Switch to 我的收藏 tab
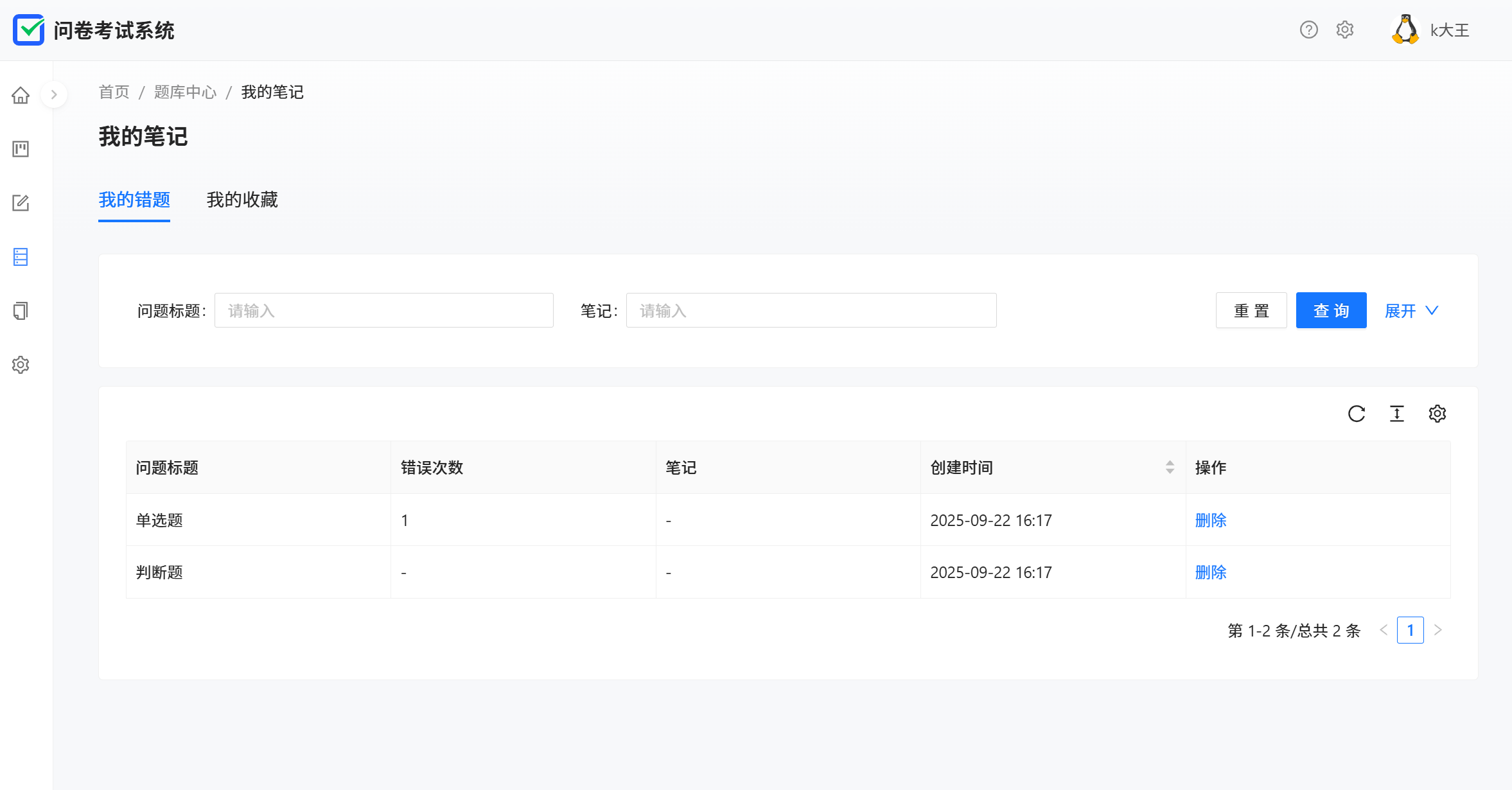1512x790 pixels. click(x=242, y=200)
